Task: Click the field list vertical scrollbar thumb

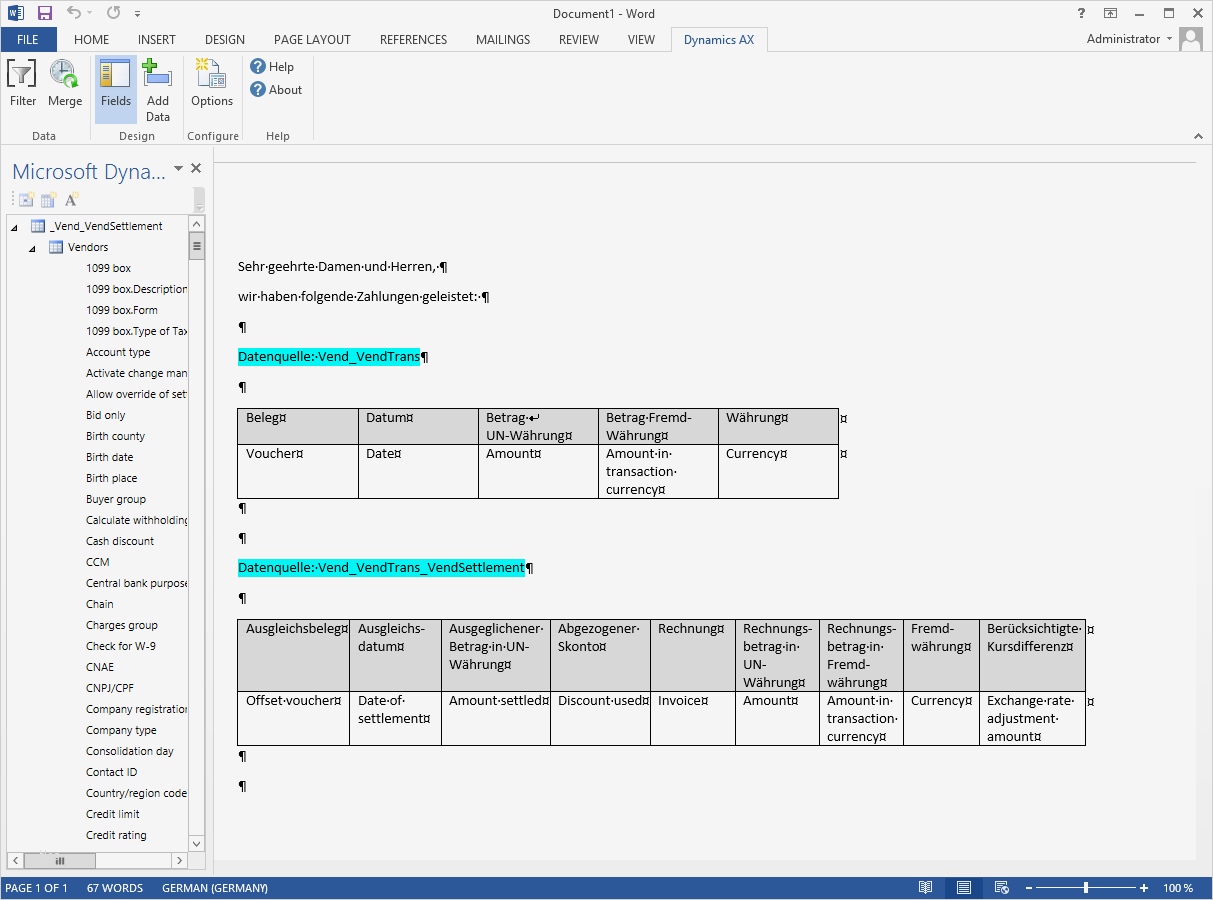Action: [x=197, y=246]
